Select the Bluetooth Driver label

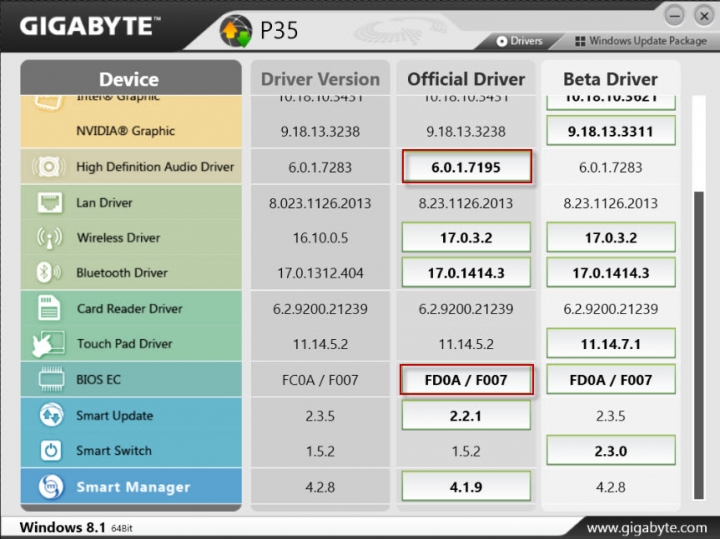[122, 273]
